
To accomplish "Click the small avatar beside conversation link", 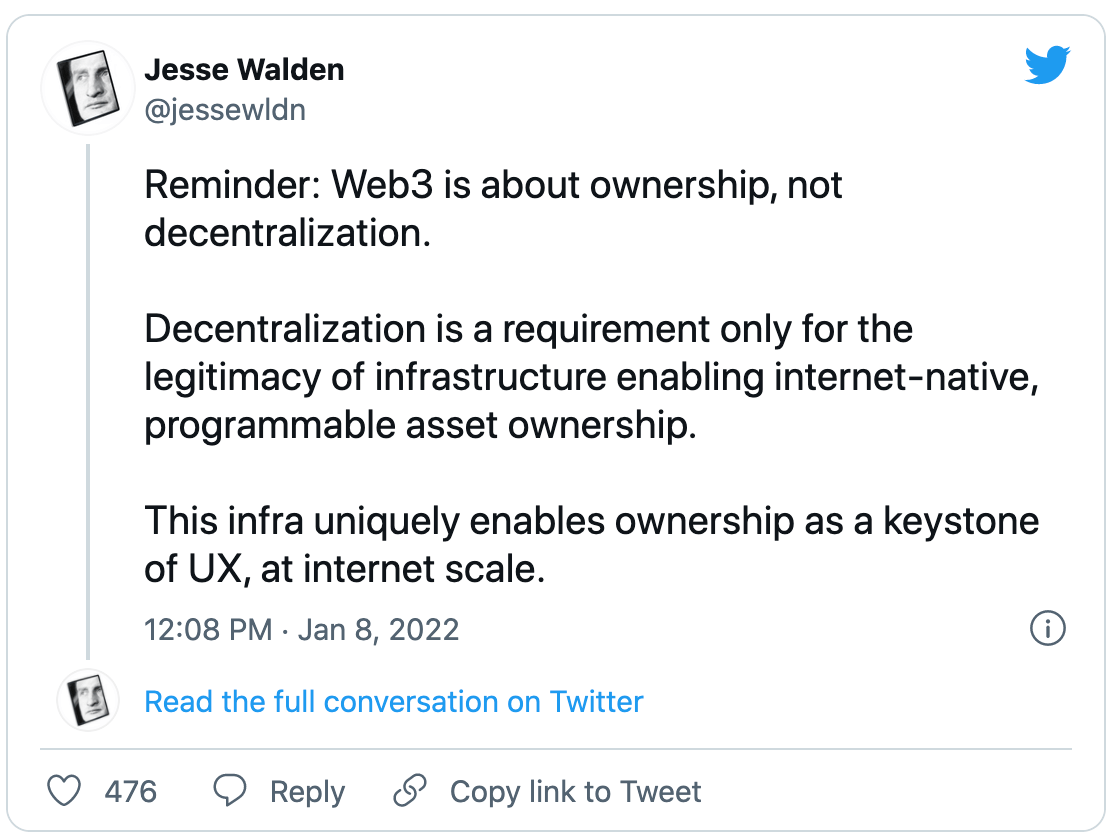I will click(88, 699).
